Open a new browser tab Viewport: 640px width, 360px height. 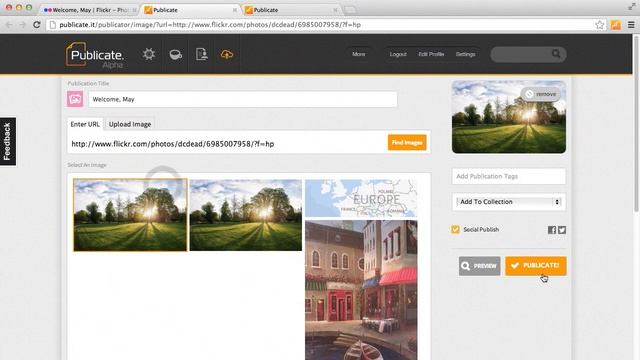350,10
